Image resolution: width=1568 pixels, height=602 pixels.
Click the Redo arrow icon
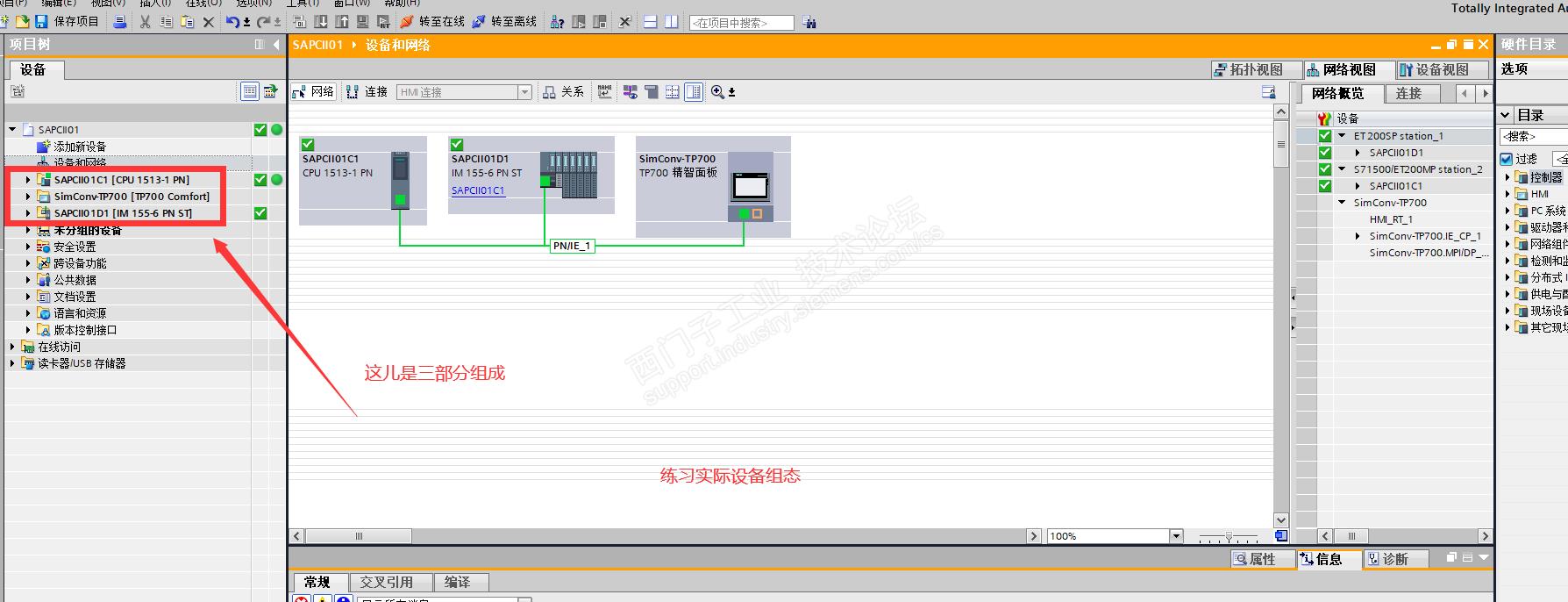click(264, 22)
